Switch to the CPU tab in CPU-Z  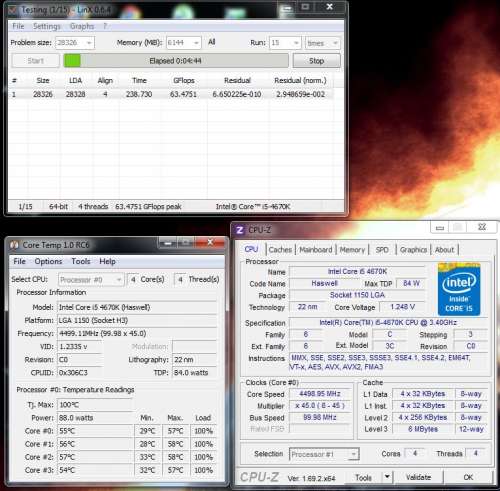coord(251,249)
